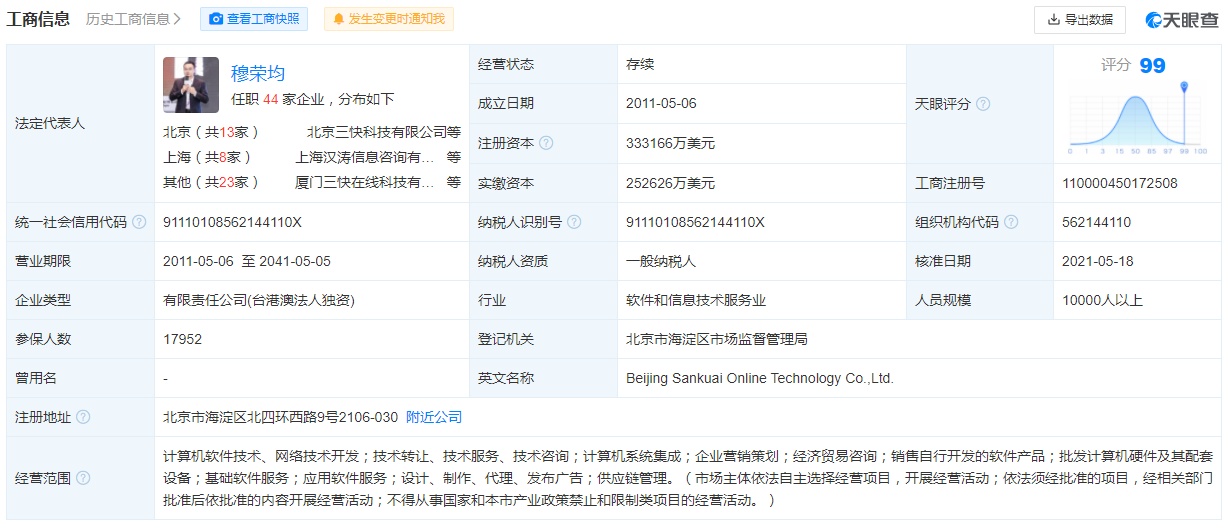
Task: Expand 历史工商信息 history section
Action: pyautogui.click(x=134, y=19)
